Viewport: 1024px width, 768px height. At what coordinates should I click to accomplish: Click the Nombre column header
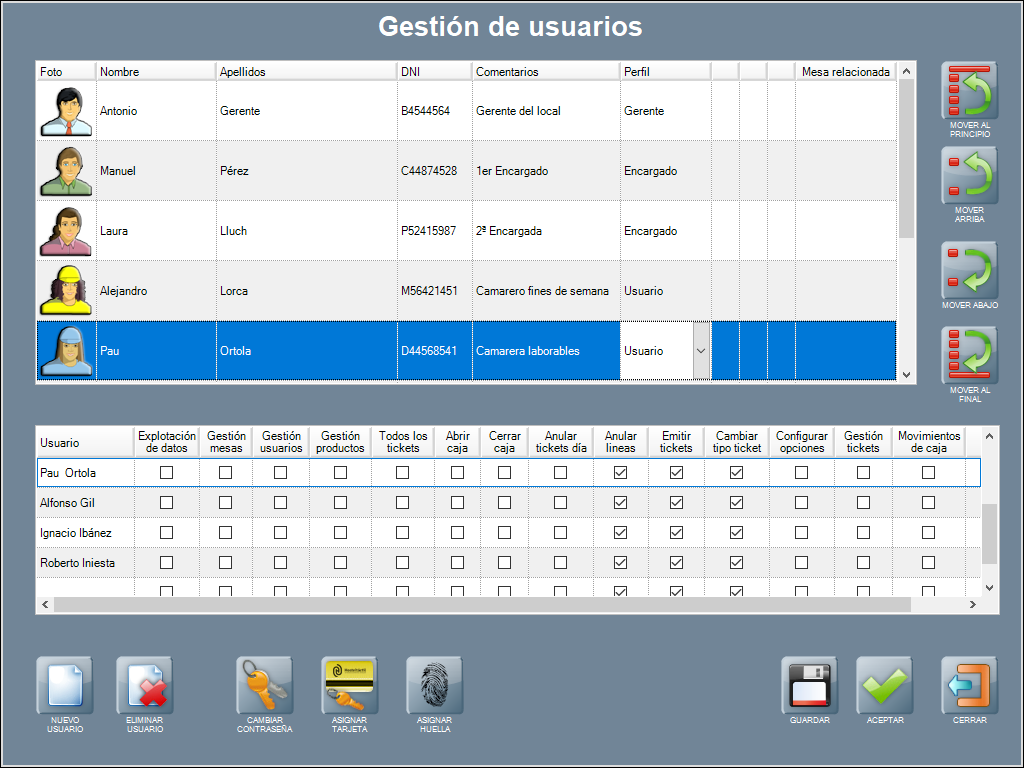pos(156,72)
